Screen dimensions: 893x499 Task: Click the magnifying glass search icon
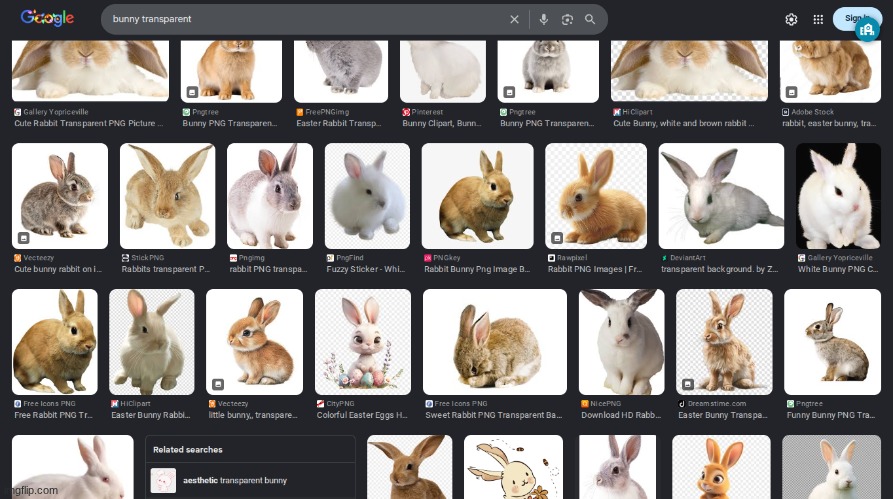pos(590,19)
